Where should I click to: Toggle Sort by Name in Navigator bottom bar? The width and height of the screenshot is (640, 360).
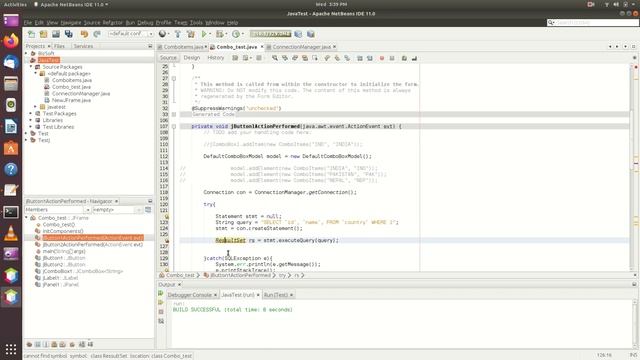(82, 344)
